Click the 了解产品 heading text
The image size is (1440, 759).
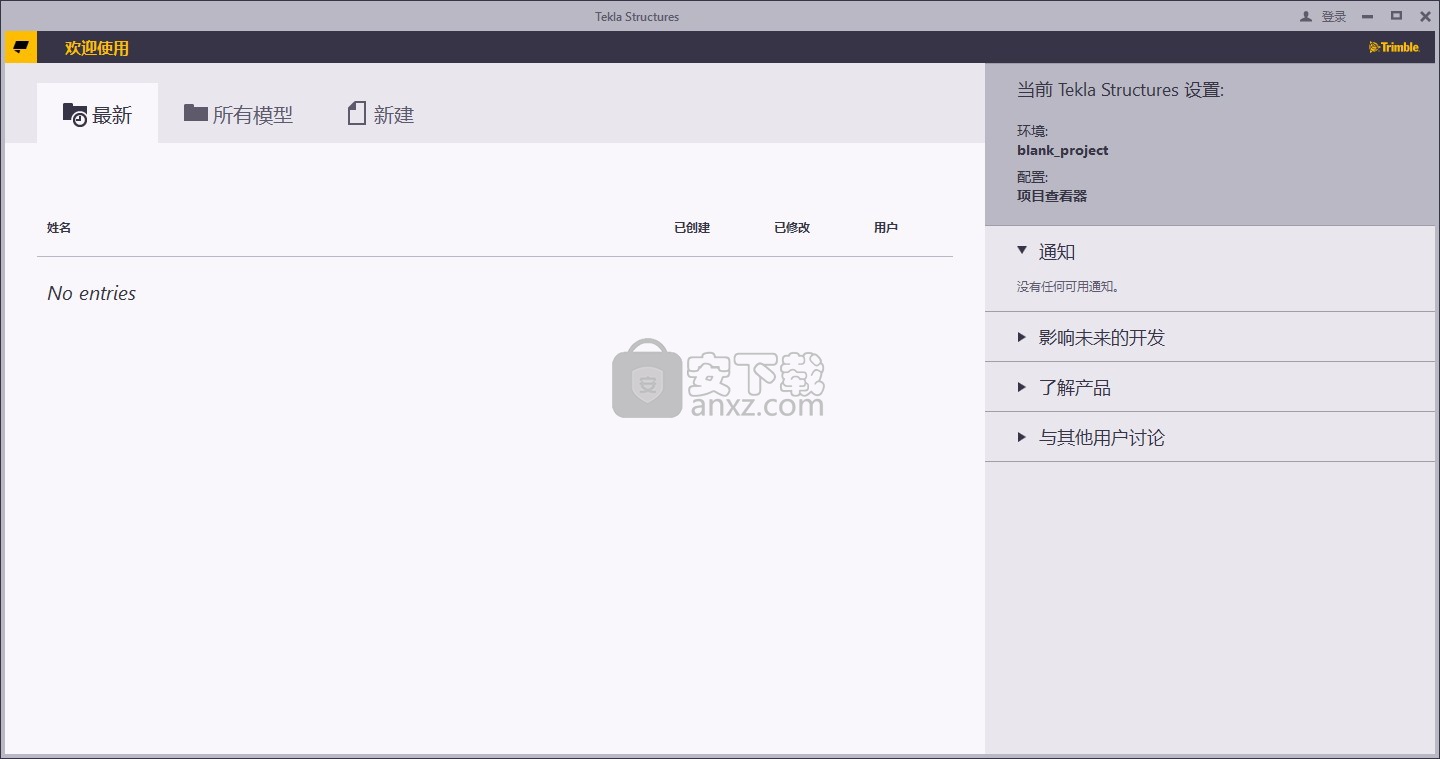[1075, 388]
